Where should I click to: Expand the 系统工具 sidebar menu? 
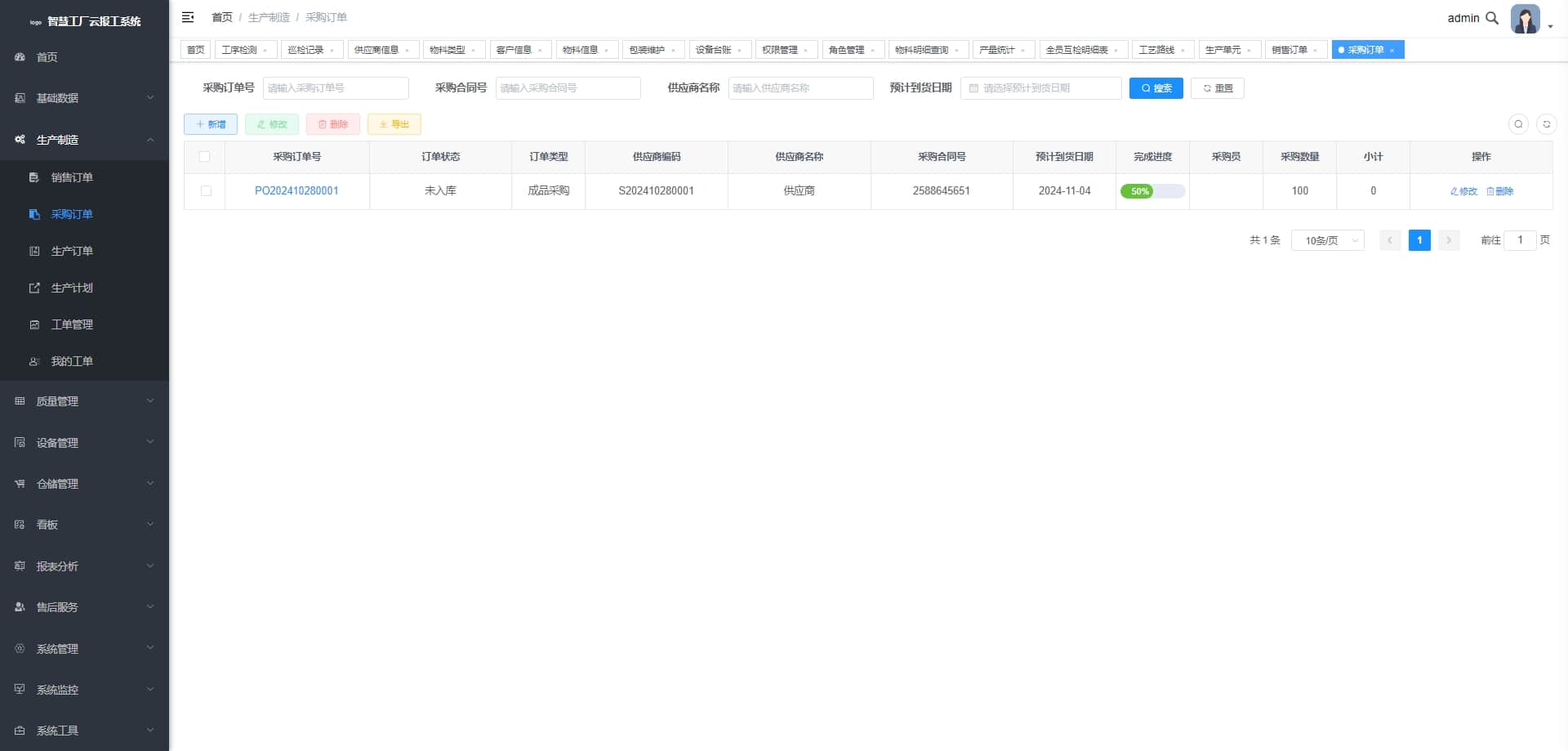(85, 731)
